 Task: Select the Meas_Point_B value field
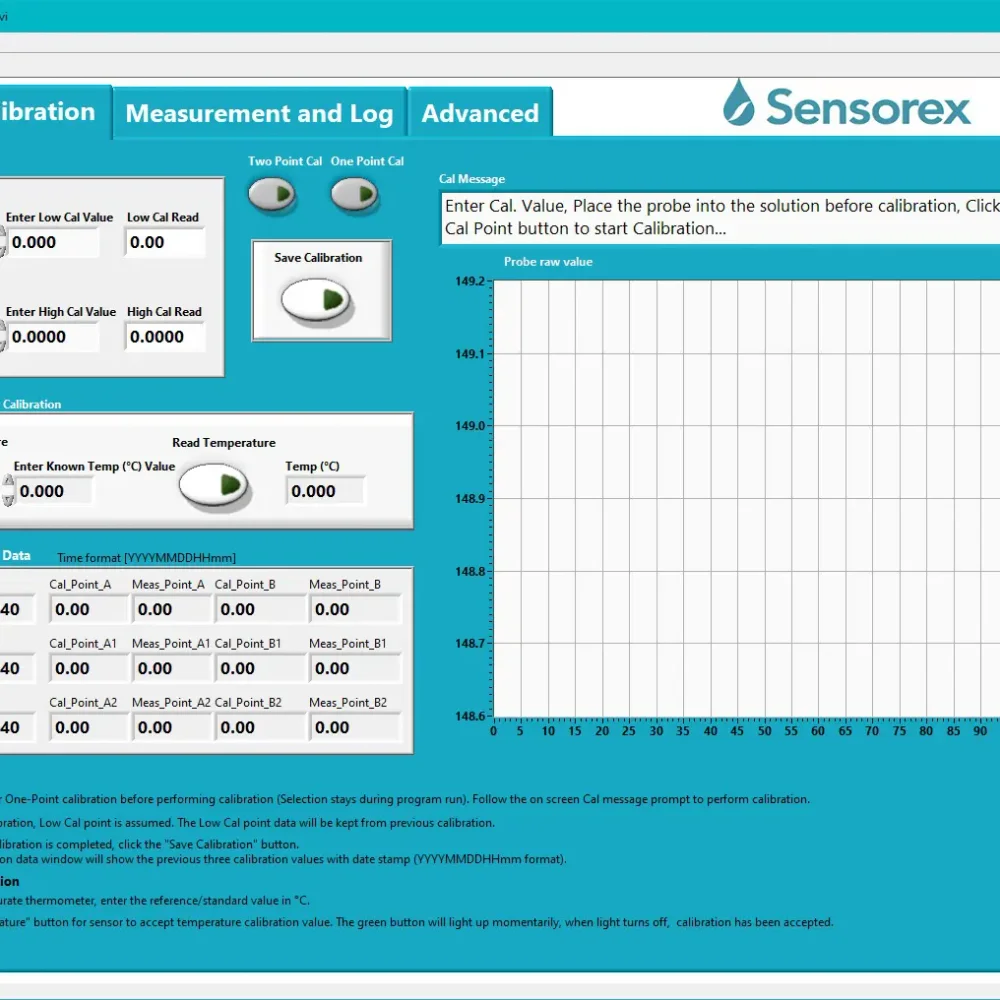click(354, 610)
